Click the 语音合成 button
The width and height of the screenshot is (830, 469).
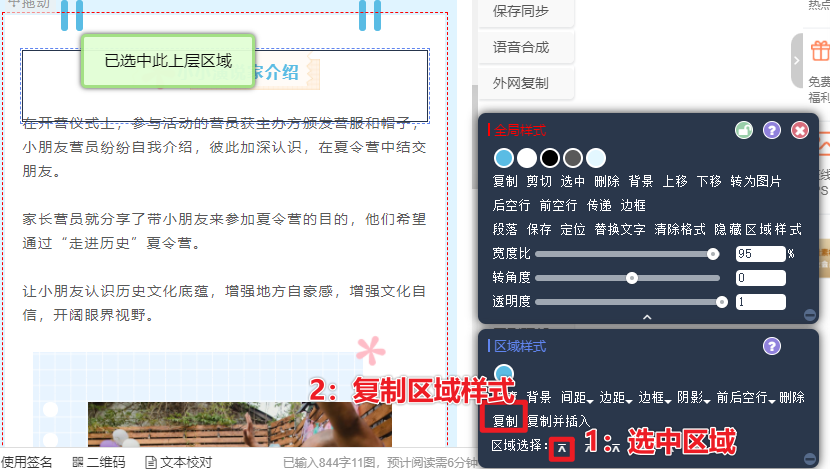point(526,48)
